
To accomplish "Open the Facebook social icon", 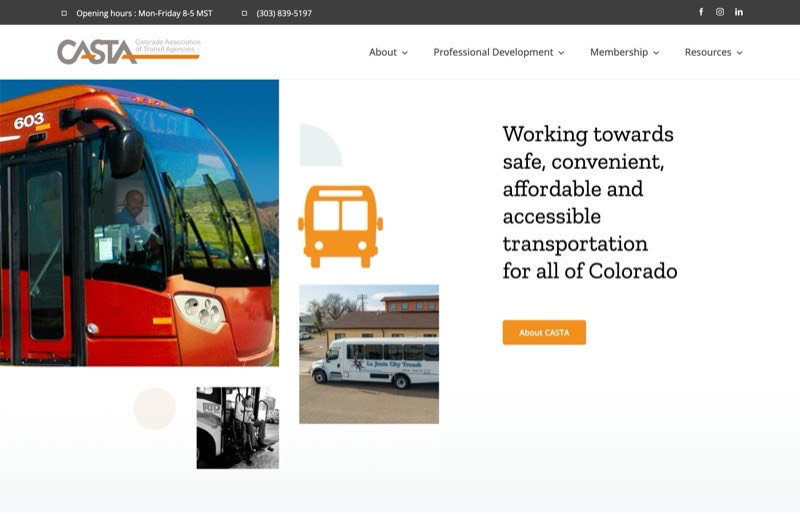I will click(x=701, y=12).
